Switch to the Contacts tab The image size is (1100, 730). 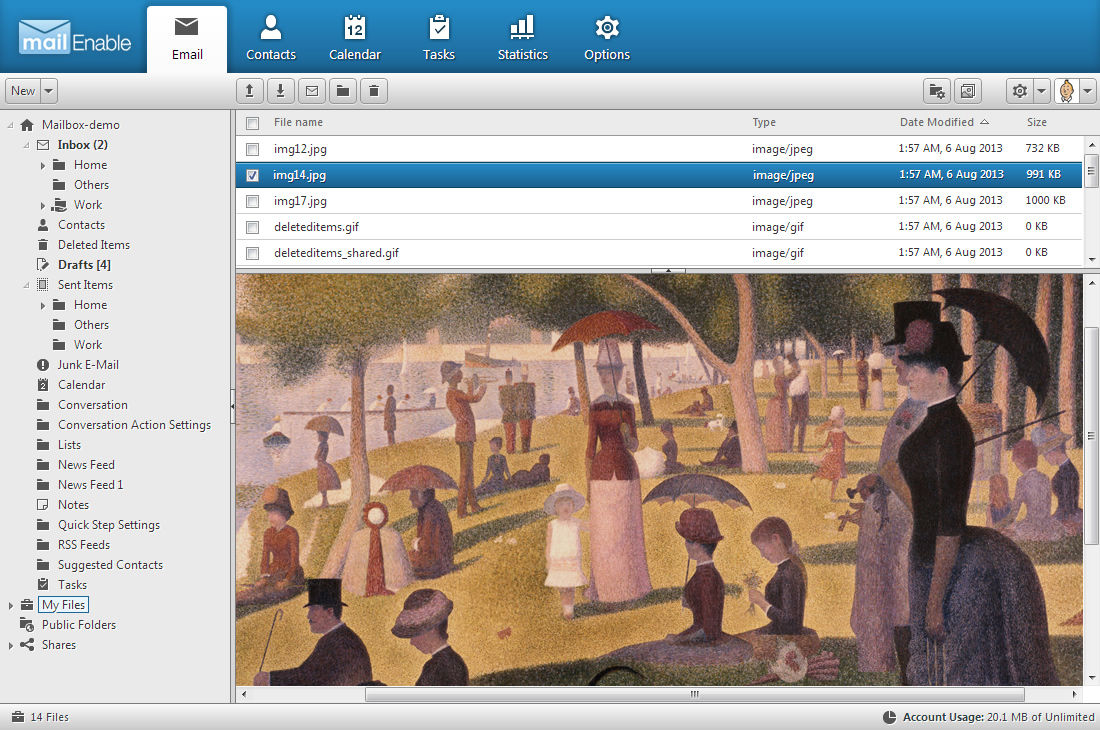pos(271,39)
